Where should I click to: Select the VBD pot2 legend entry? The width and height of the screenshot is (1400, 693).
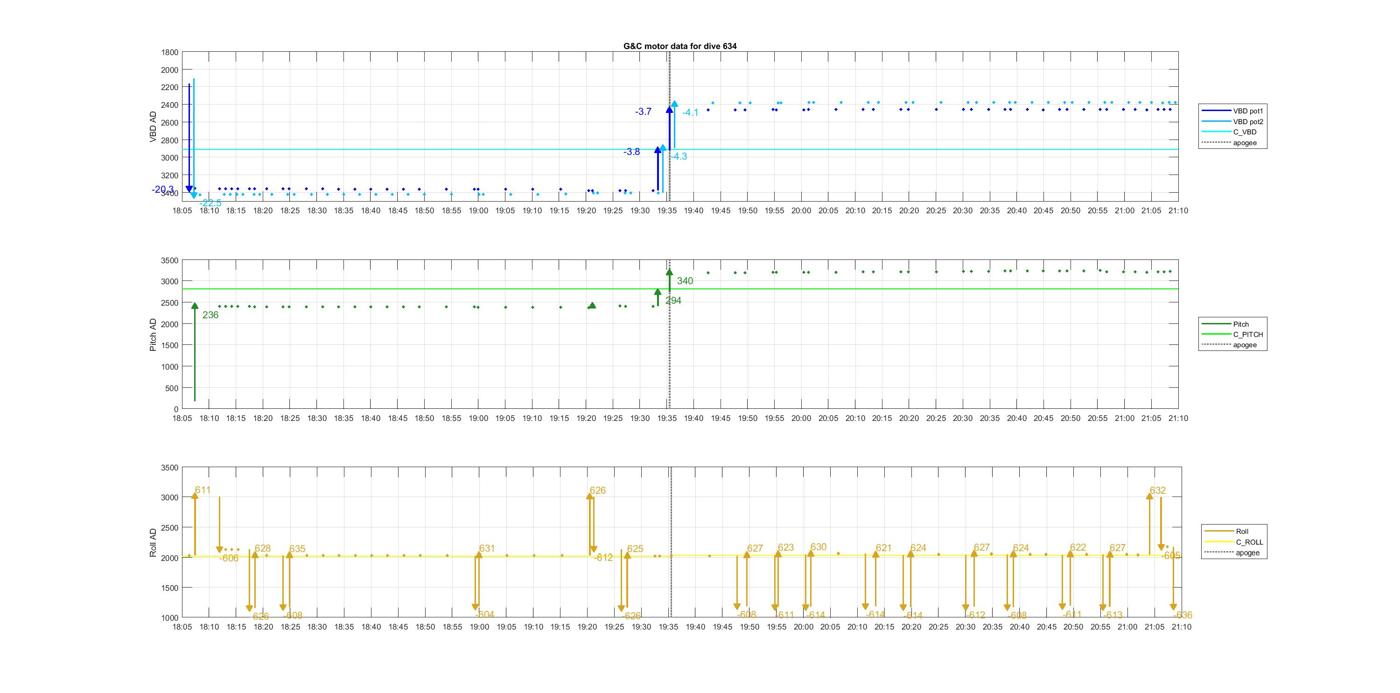coord(1233,121)
